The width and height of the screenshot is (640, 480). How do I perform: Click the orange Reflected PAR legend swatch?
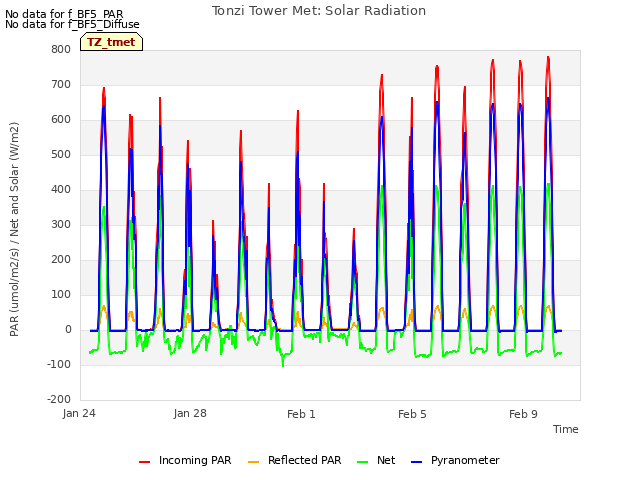pyautogui.click(x=253, y=462)
